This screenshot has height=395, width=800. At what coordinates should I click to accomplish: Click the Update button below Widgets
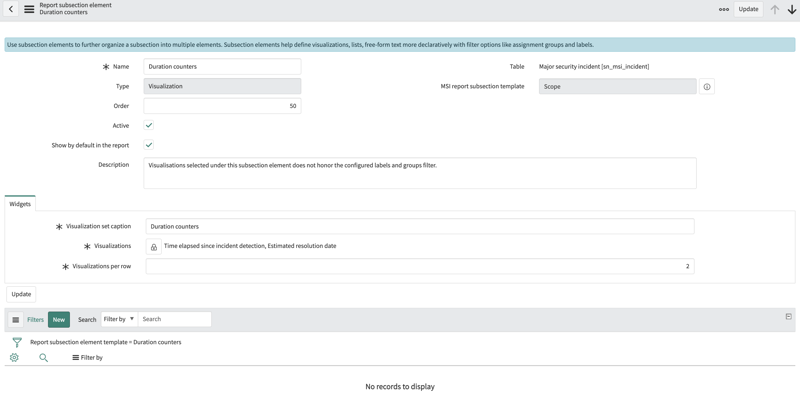tap(21, 294)
